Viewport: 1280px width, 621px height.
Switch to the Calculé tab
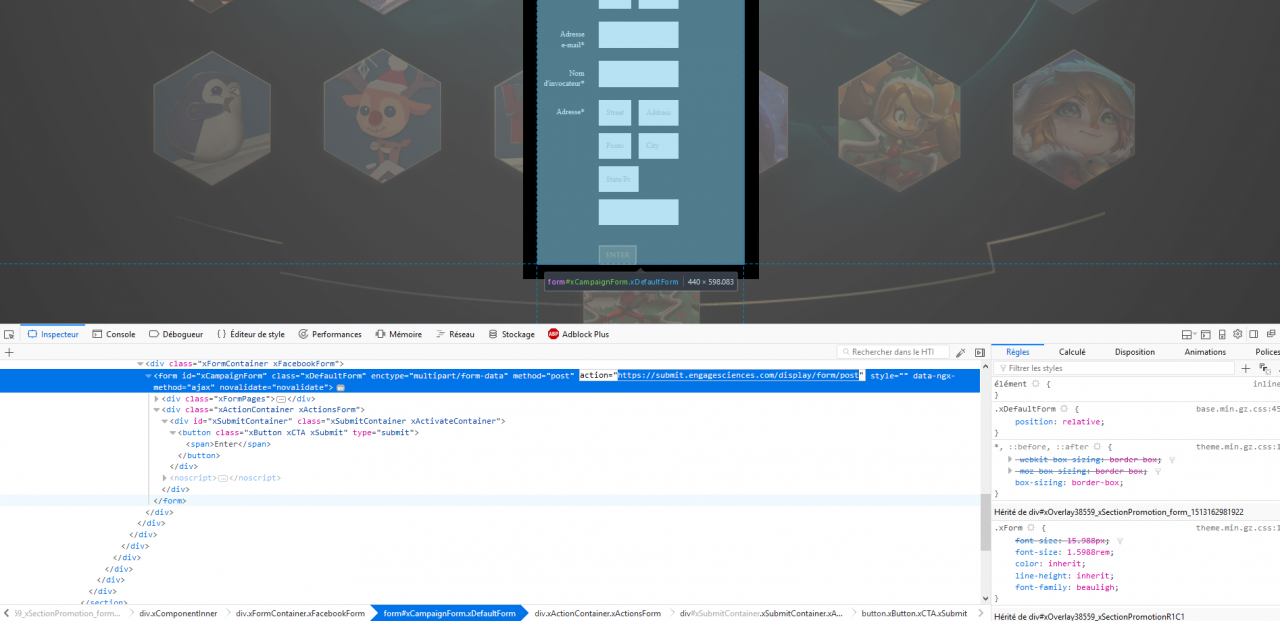[1072, 352]
